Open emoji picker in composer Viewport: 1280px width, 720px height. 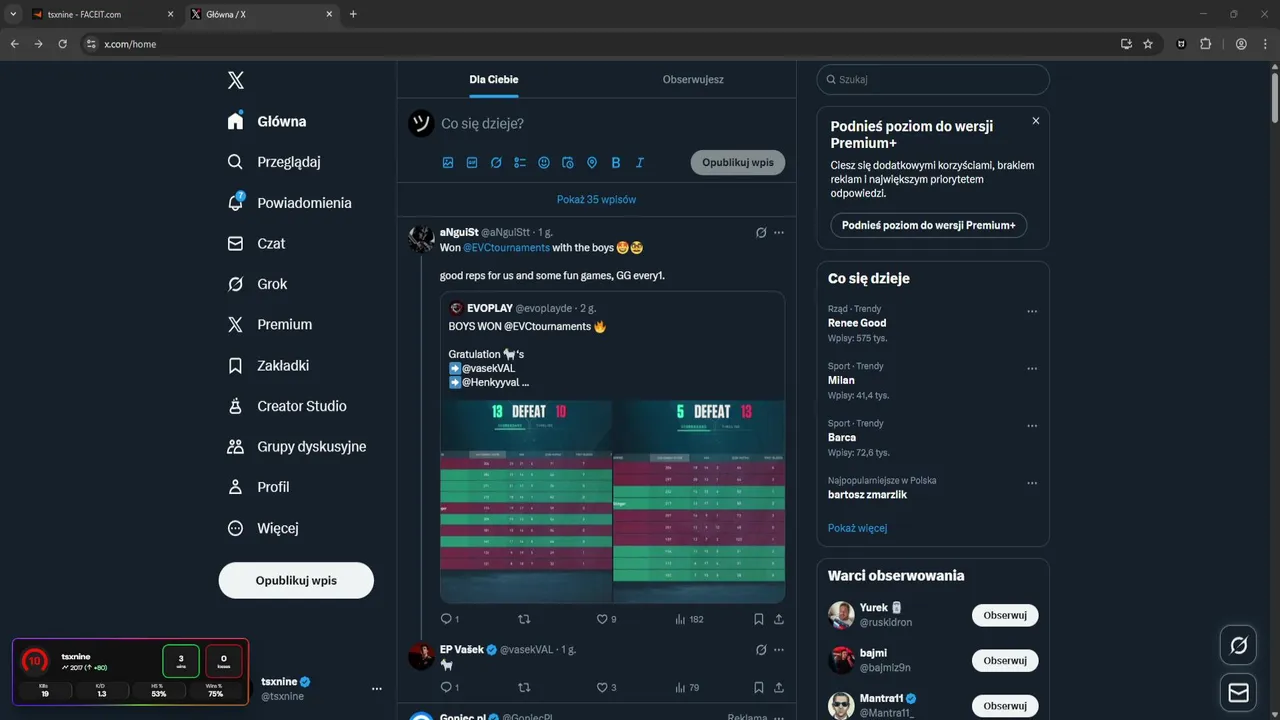coord(544,162)
